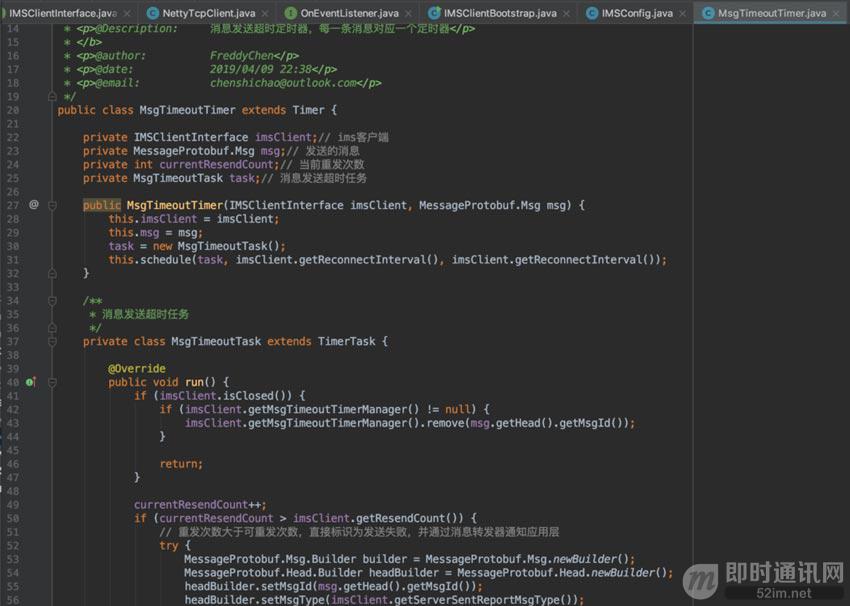The height and width of the screenshot is (606, 850).
Task: Click 'getServerSentReportMsgType()' on line 56
Action: point(486,600)
